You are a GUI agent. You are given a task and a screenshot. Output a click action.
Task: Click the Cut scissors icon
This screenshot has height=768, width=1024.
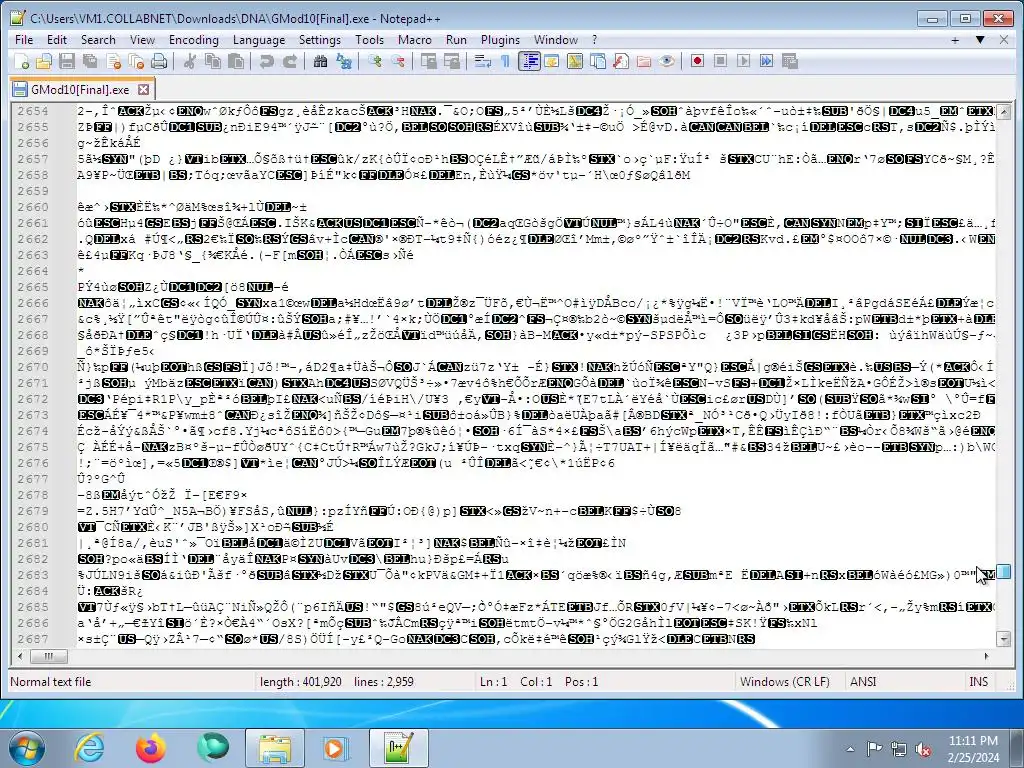189,61
